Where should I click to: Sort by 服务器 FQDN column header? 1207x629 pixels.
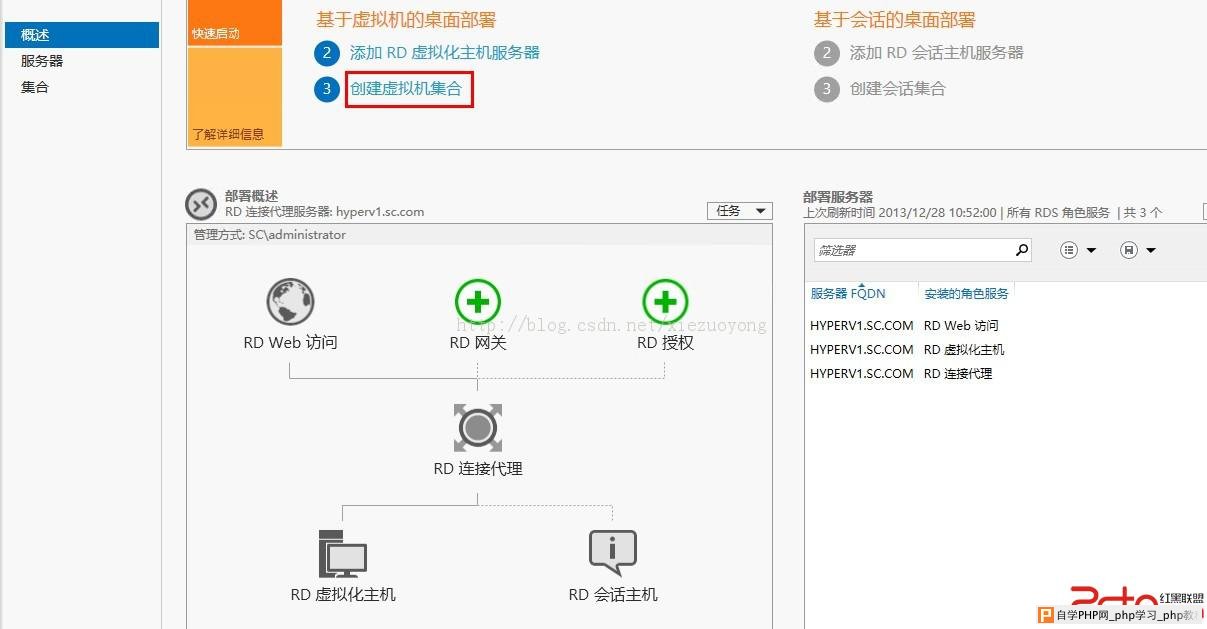[x=848, y=293]
